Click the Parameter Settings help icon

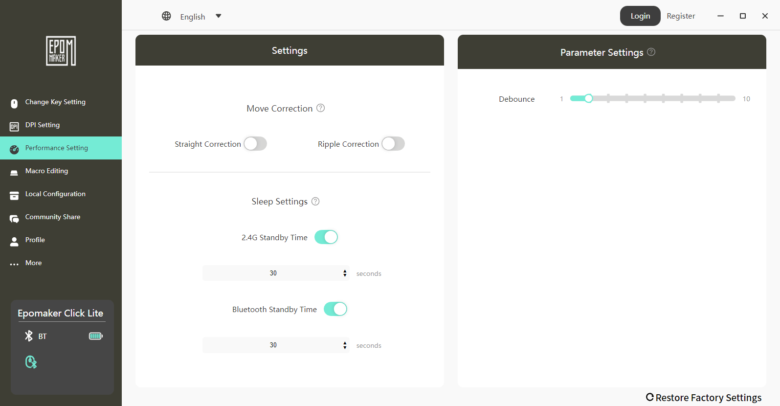(651, 52)
